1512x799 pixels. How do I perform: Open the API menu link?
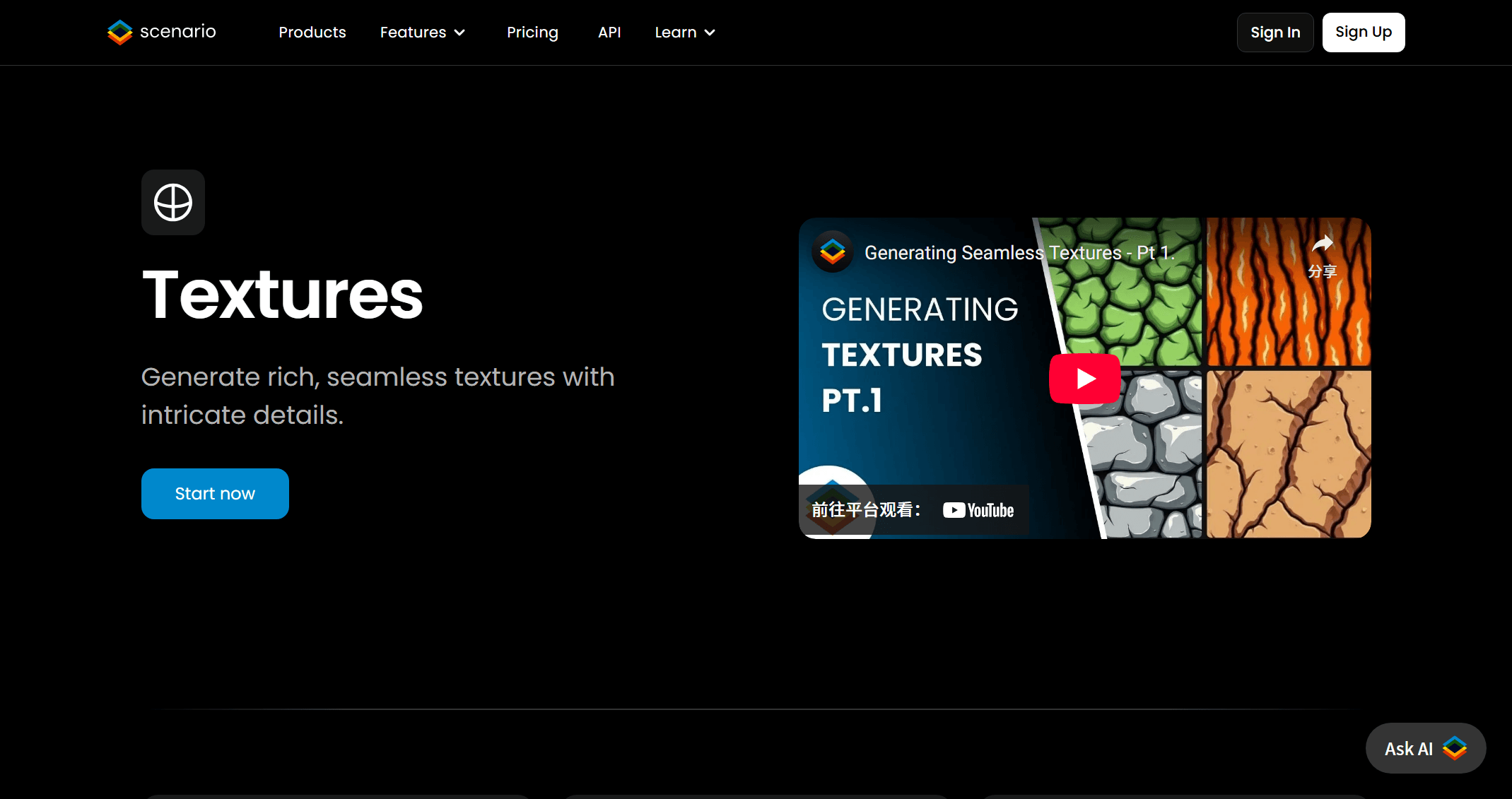tap(609, 32)
